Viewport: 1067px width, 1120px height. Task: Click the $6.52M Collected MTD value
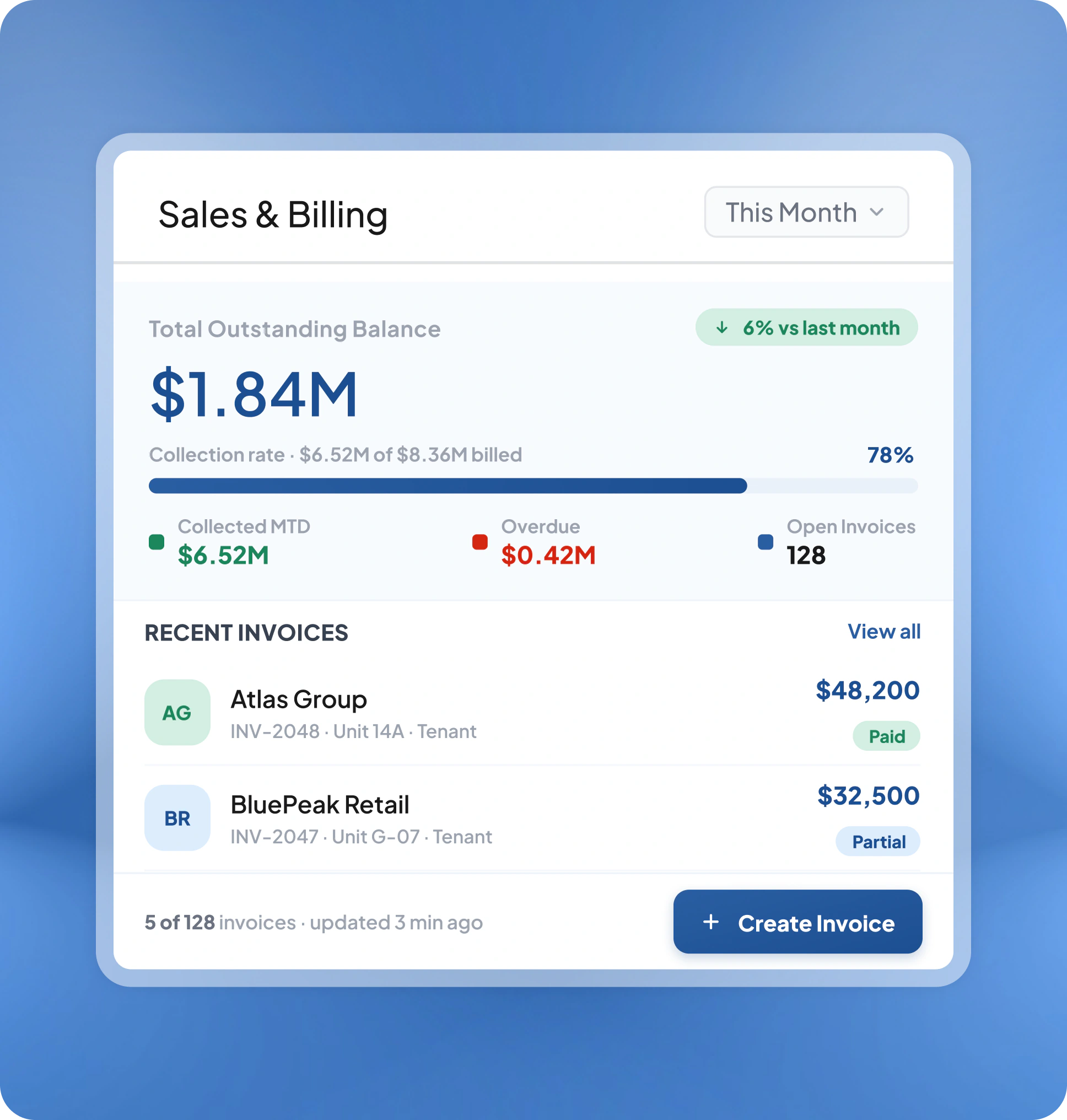click(x=223, y=556)
